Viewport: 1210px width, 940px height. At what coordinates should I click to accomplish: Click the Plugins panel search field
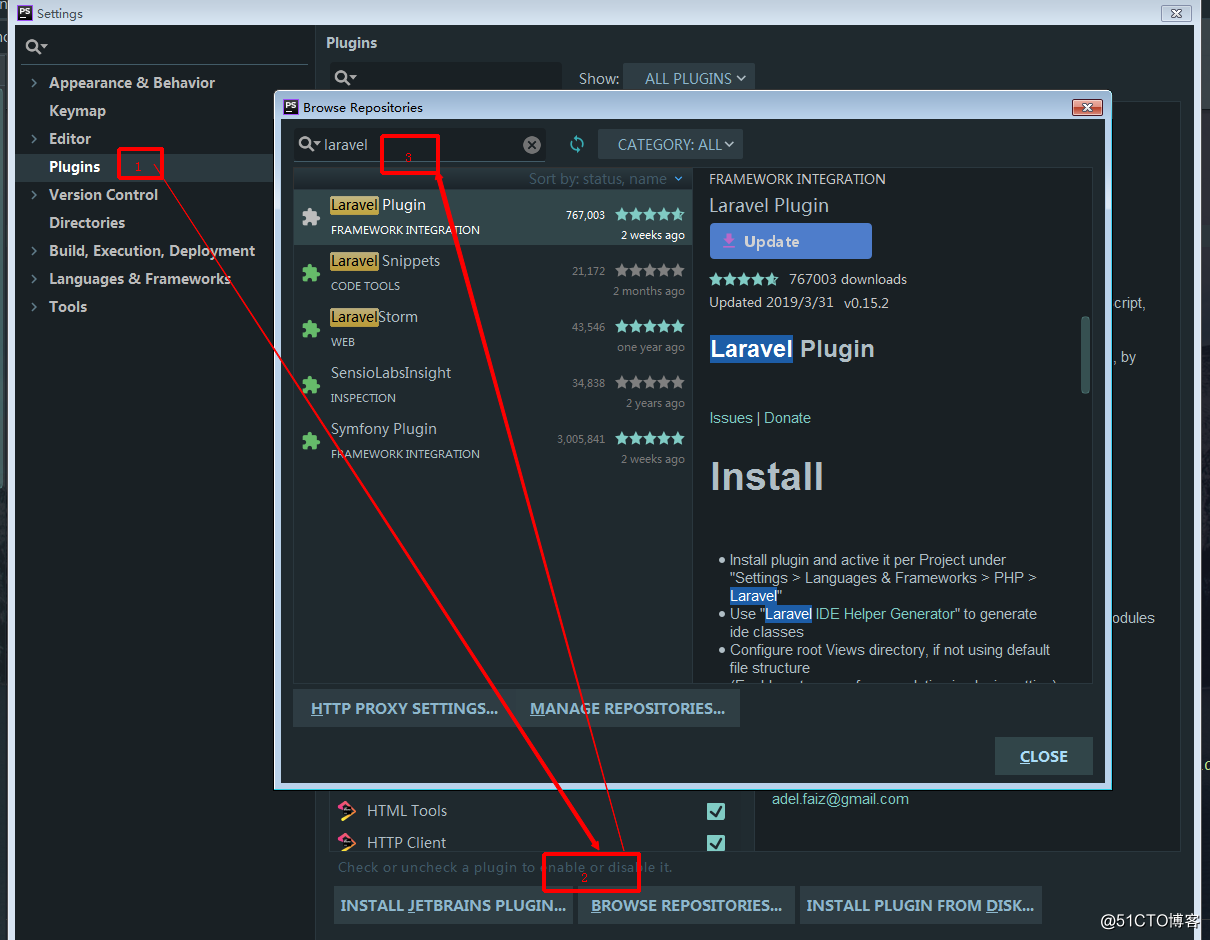point(446,78)
